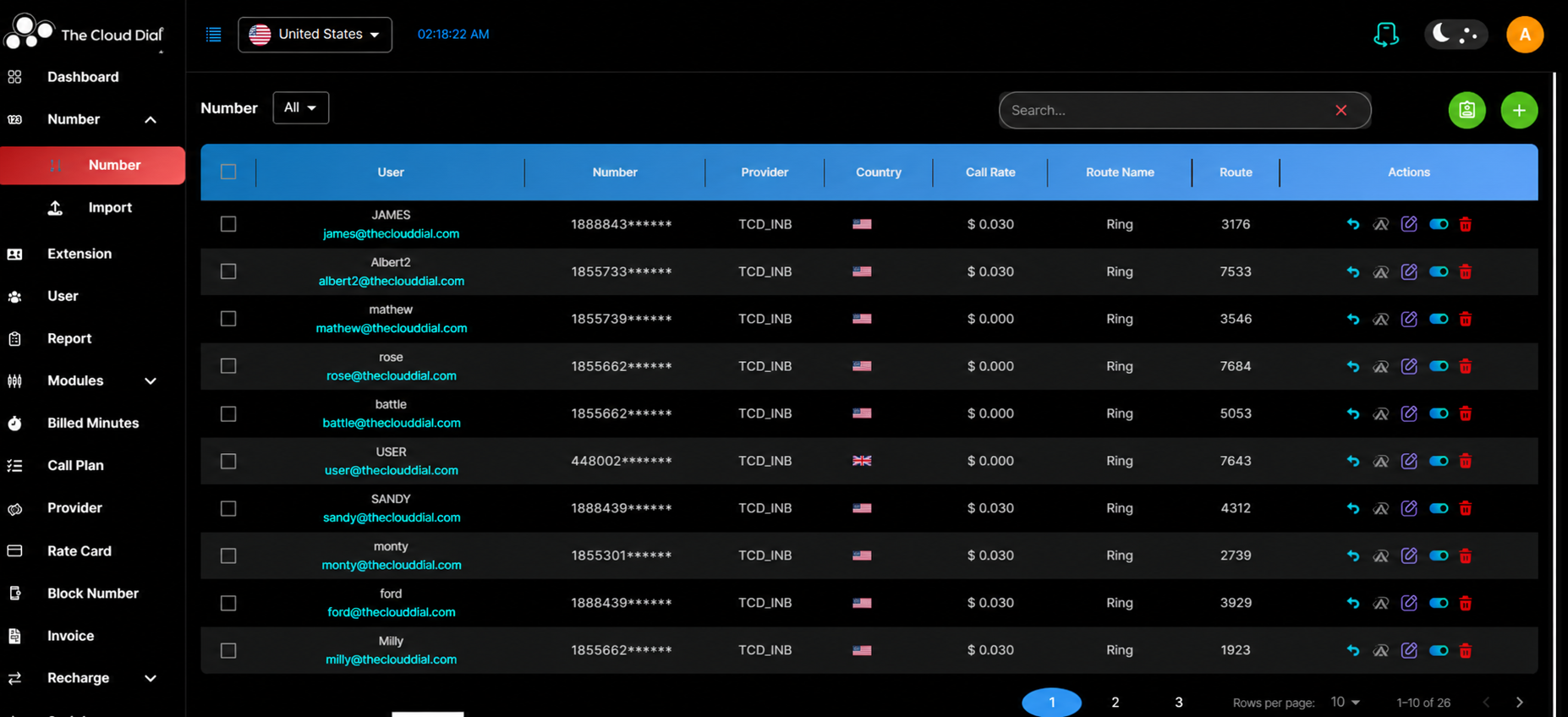Click the green add number plus button

tap(1519, 110)
